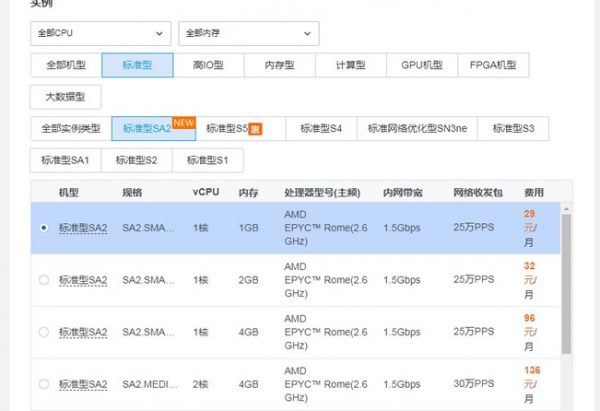Click the NEW badge on 标准型SA2
Screen dimensions: 600x411
pos(183,122)
